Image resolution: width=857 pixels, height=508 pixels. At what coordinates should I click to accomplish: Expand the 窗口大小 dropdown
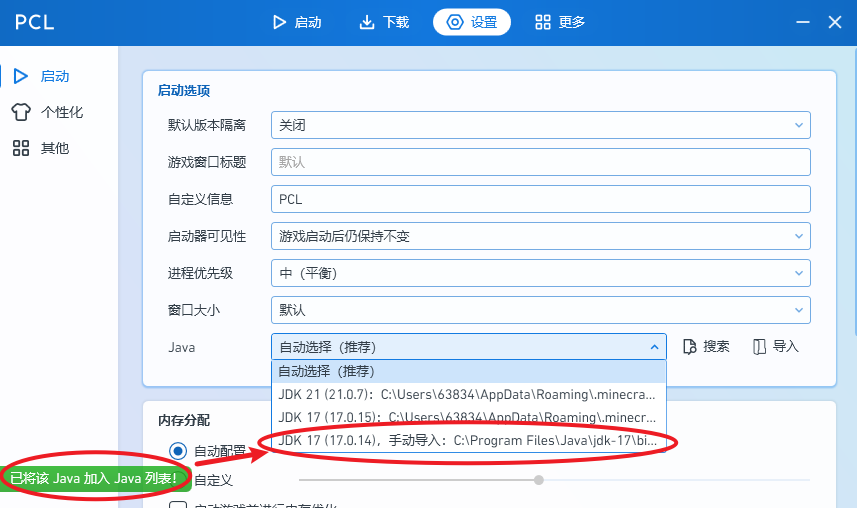click(541, 310)
